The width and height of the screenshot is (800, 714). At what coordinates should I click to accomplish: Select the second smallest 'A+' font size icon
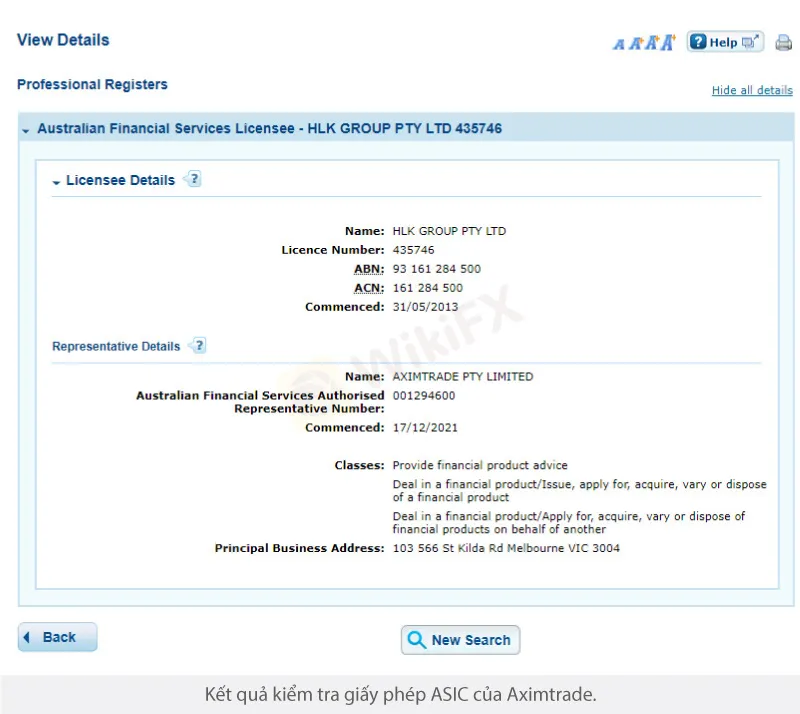point(636,43)
